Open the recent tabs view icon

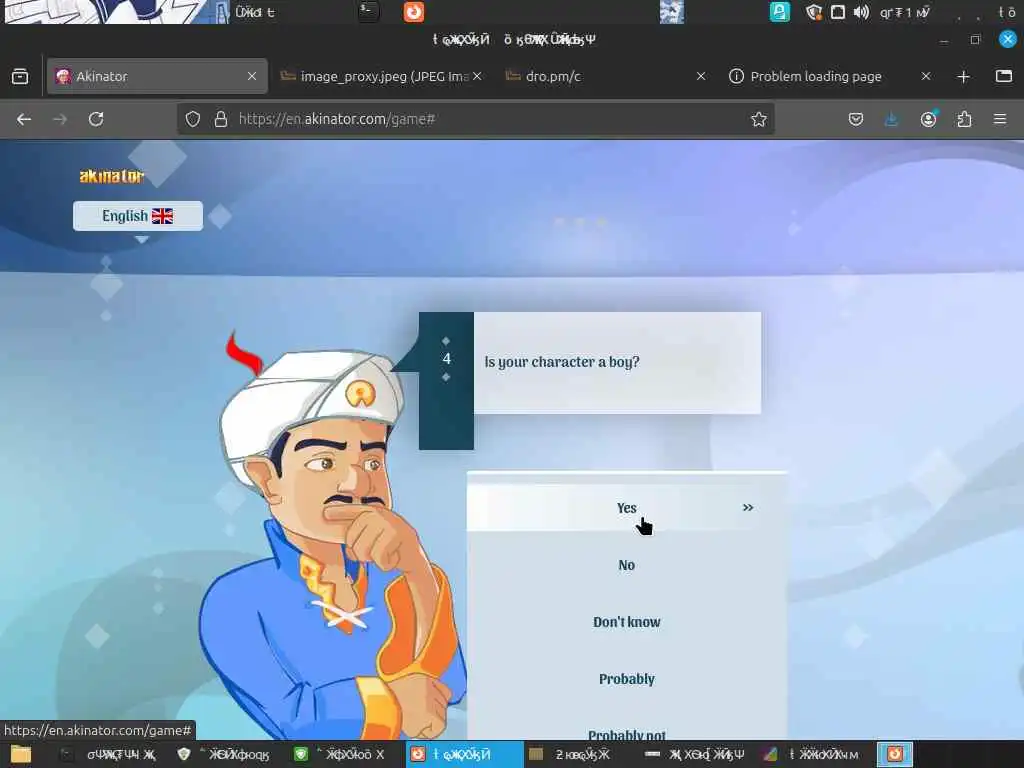pos(20,76)
